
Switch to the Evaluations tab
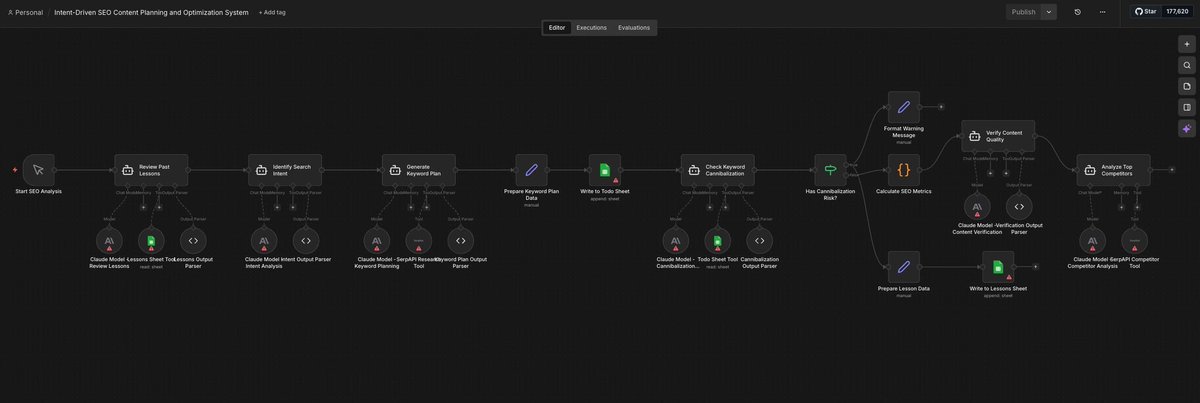click(634, 28)
